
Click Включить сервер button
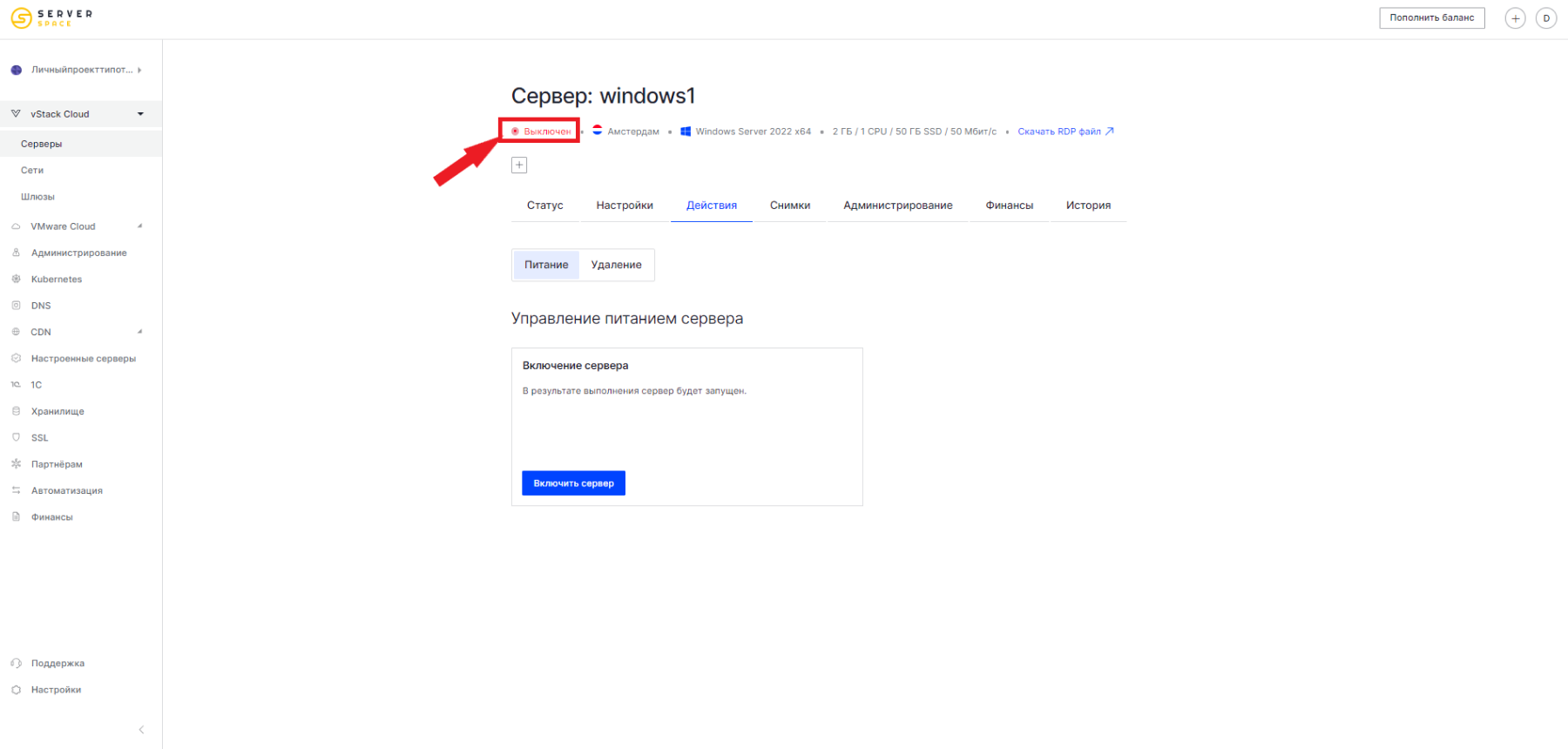coord(574,483)
